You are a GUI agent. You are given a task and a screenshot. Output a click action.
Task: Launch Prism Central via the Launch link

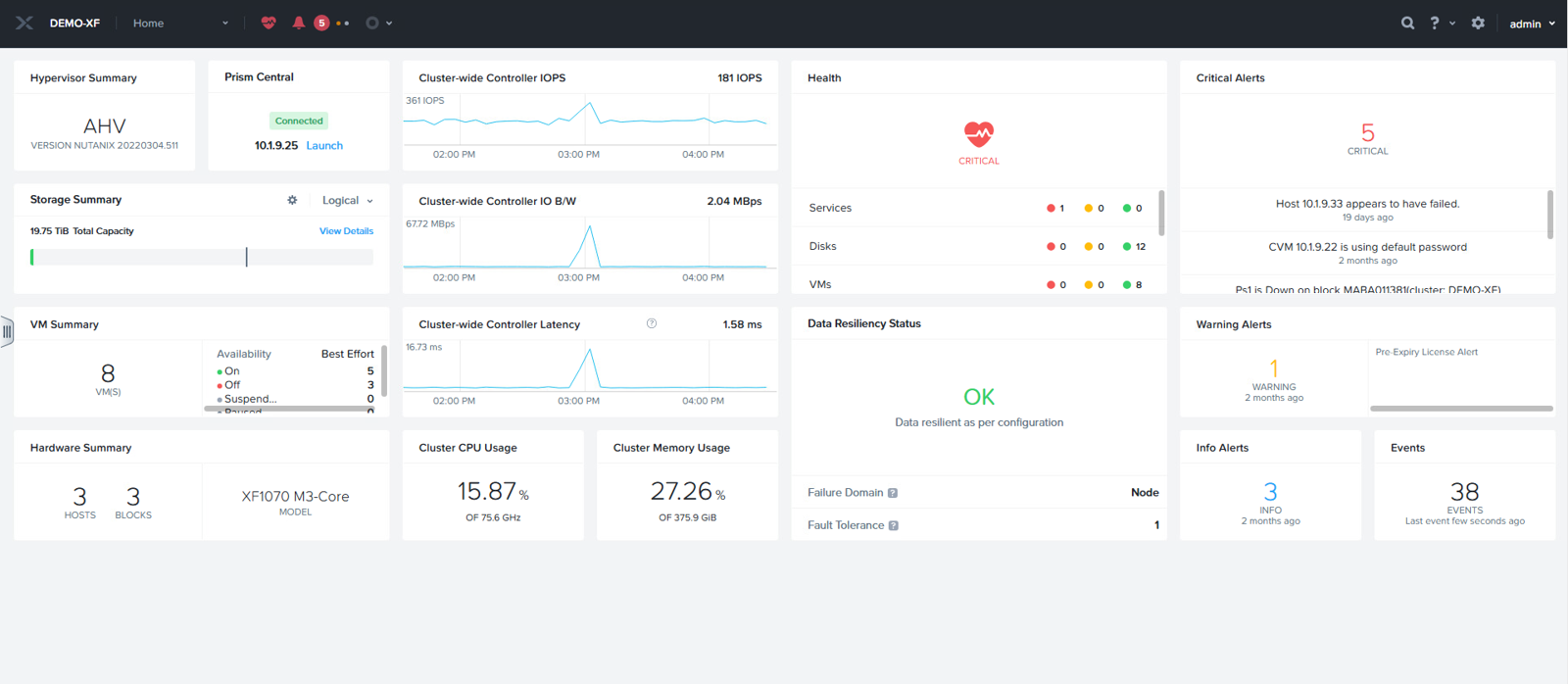point(324,145)
